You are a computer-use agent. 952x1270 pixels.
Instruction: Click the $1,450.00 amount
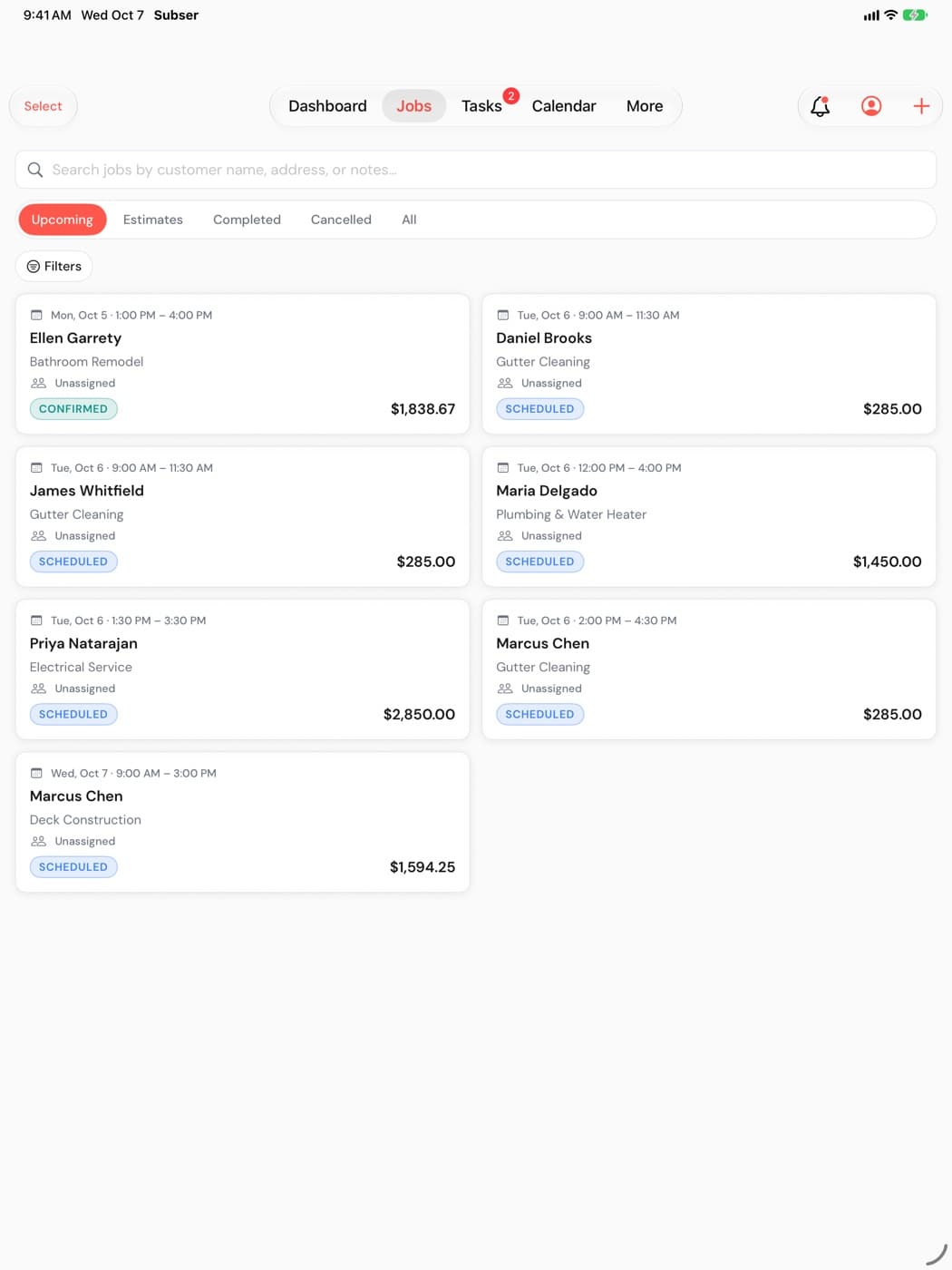click(887, 562)
